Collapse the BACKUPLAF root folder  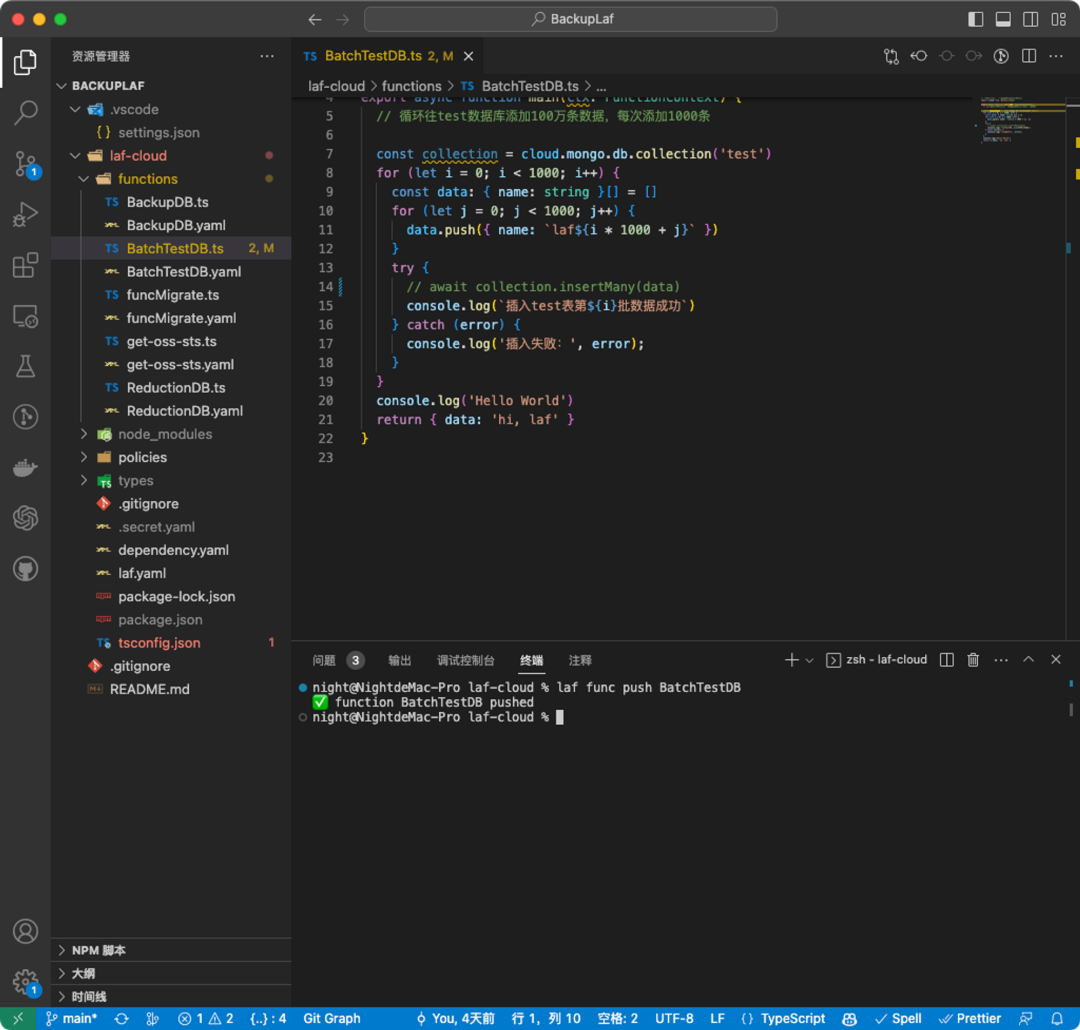pyautogui.click(x=62, y=86)
